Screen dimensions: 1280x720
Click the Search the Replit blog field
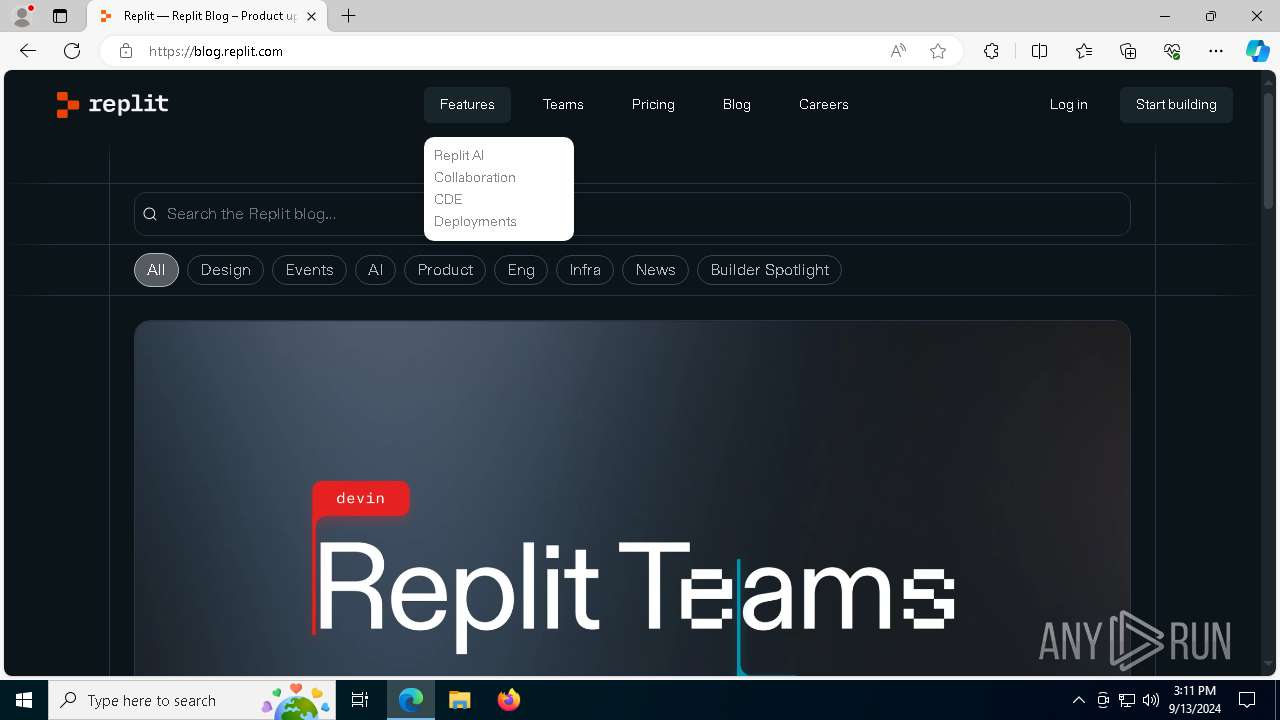632,214
